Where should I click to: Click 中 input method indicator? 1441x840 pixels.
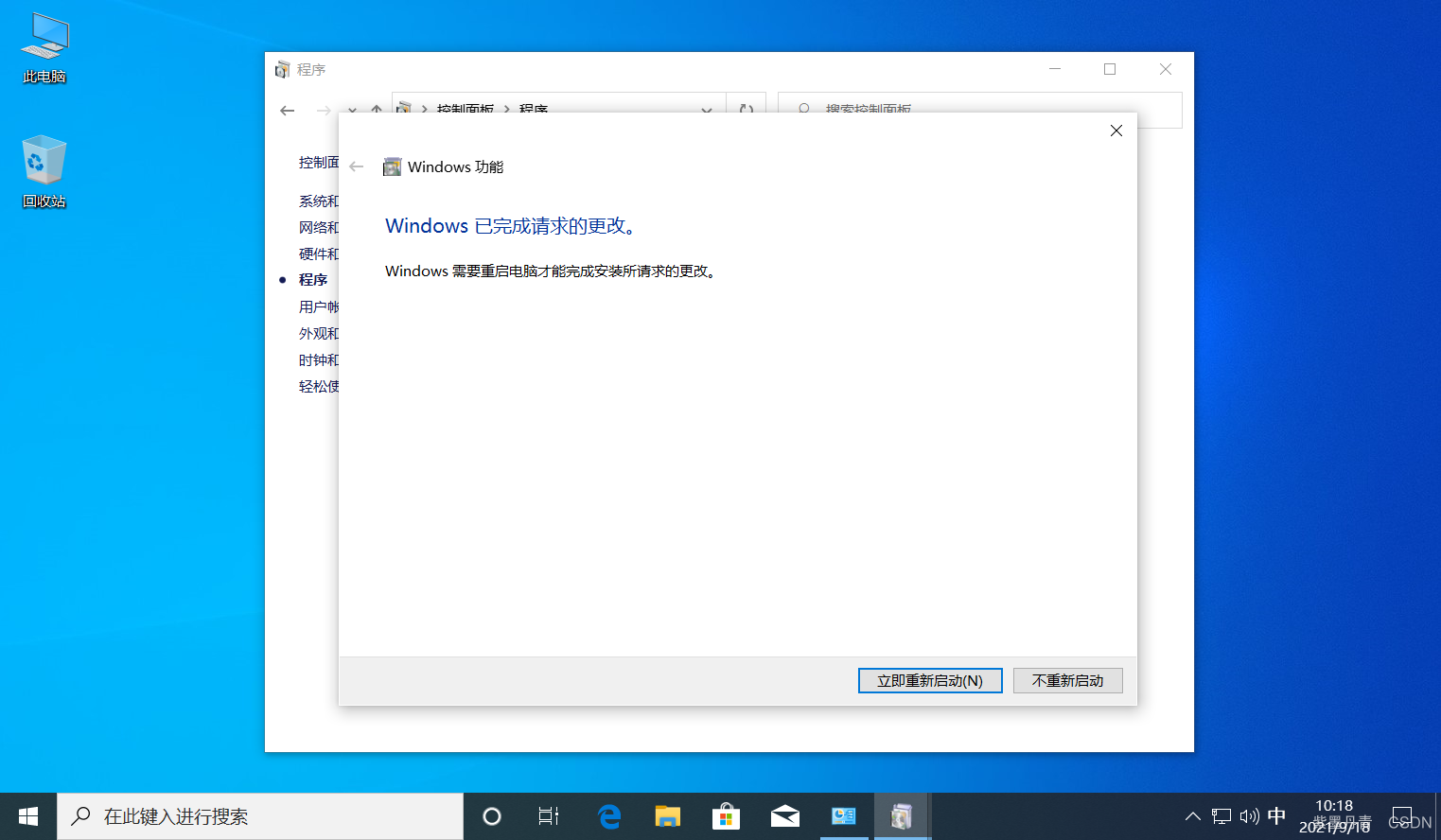point(1276,815)
